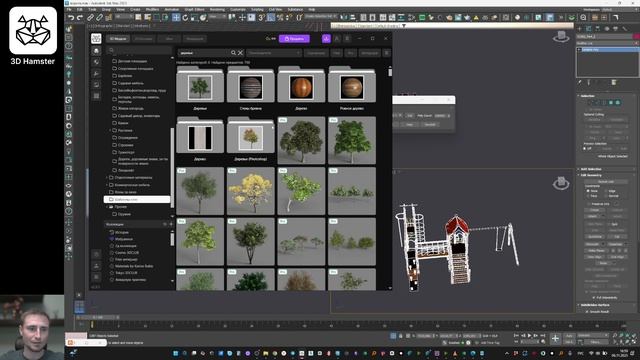
Task: Open the Utilities tab in command panel
Action: 625,29
